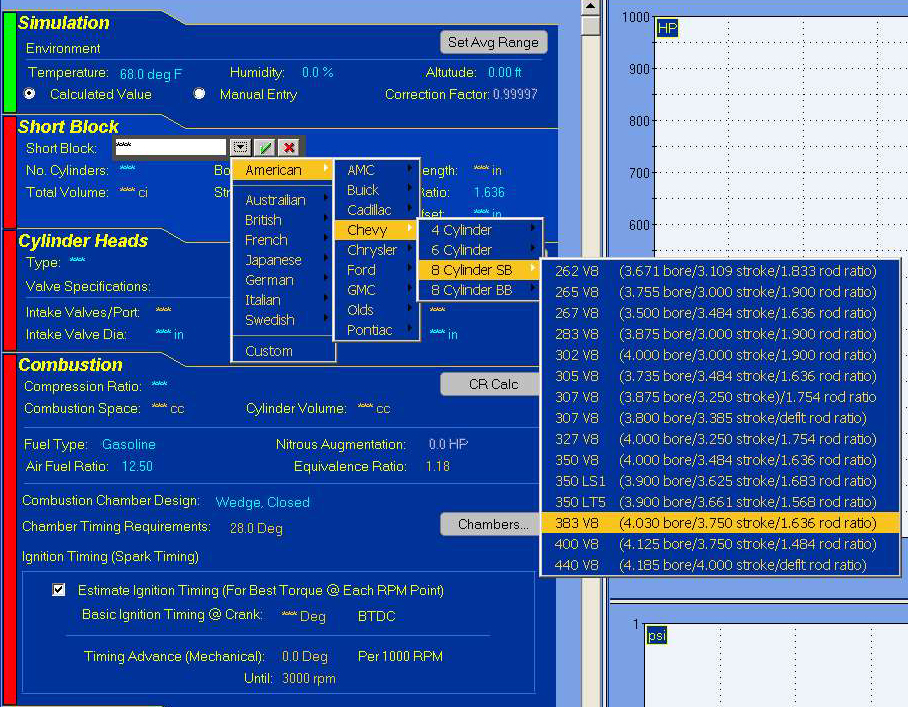Open the Chambers... button
The width and height of the screenshot is (908, 707).
click(491, 524)
